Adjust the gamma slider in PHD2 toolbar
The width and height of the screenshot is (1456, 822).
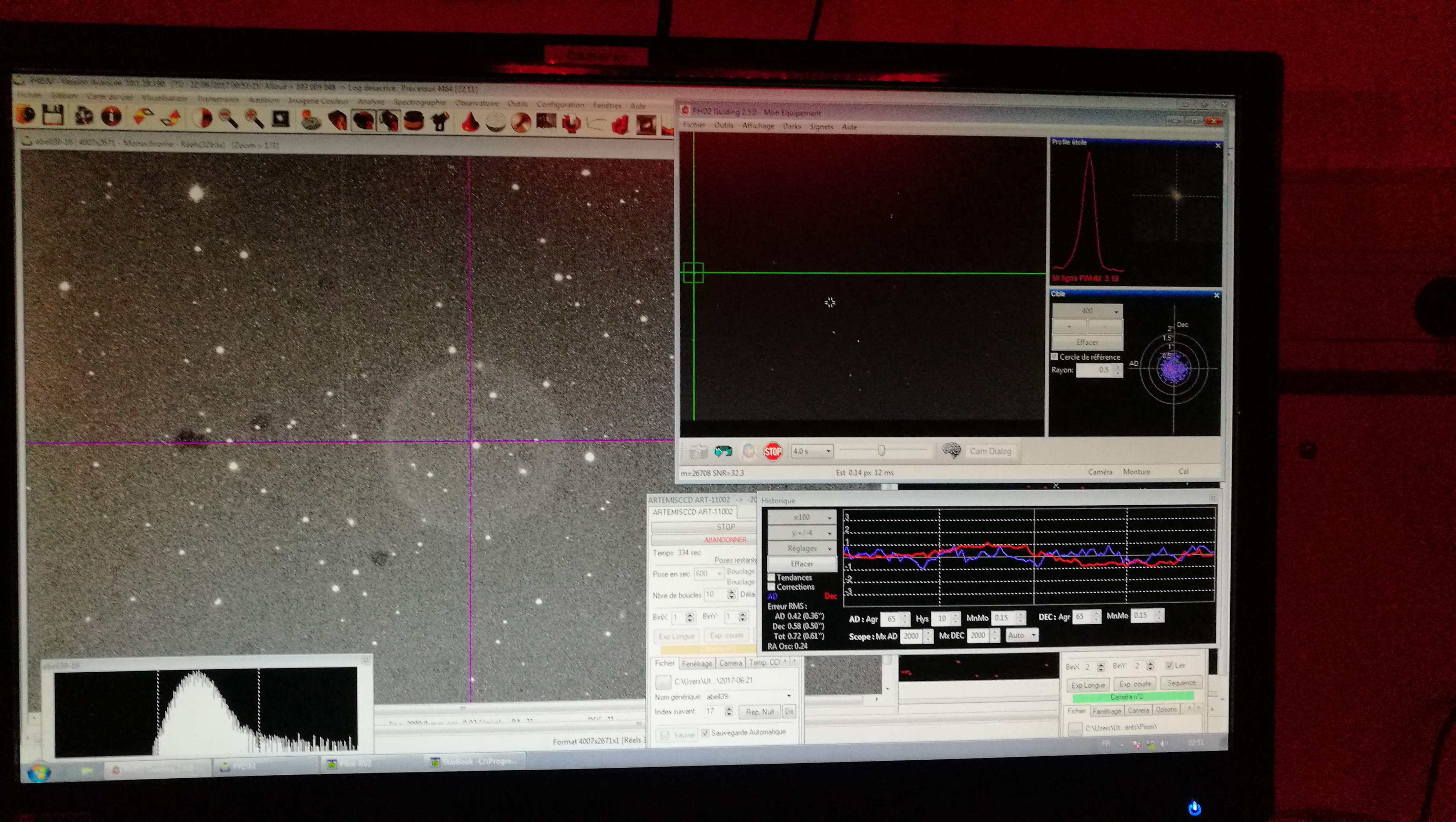point(881,451)
